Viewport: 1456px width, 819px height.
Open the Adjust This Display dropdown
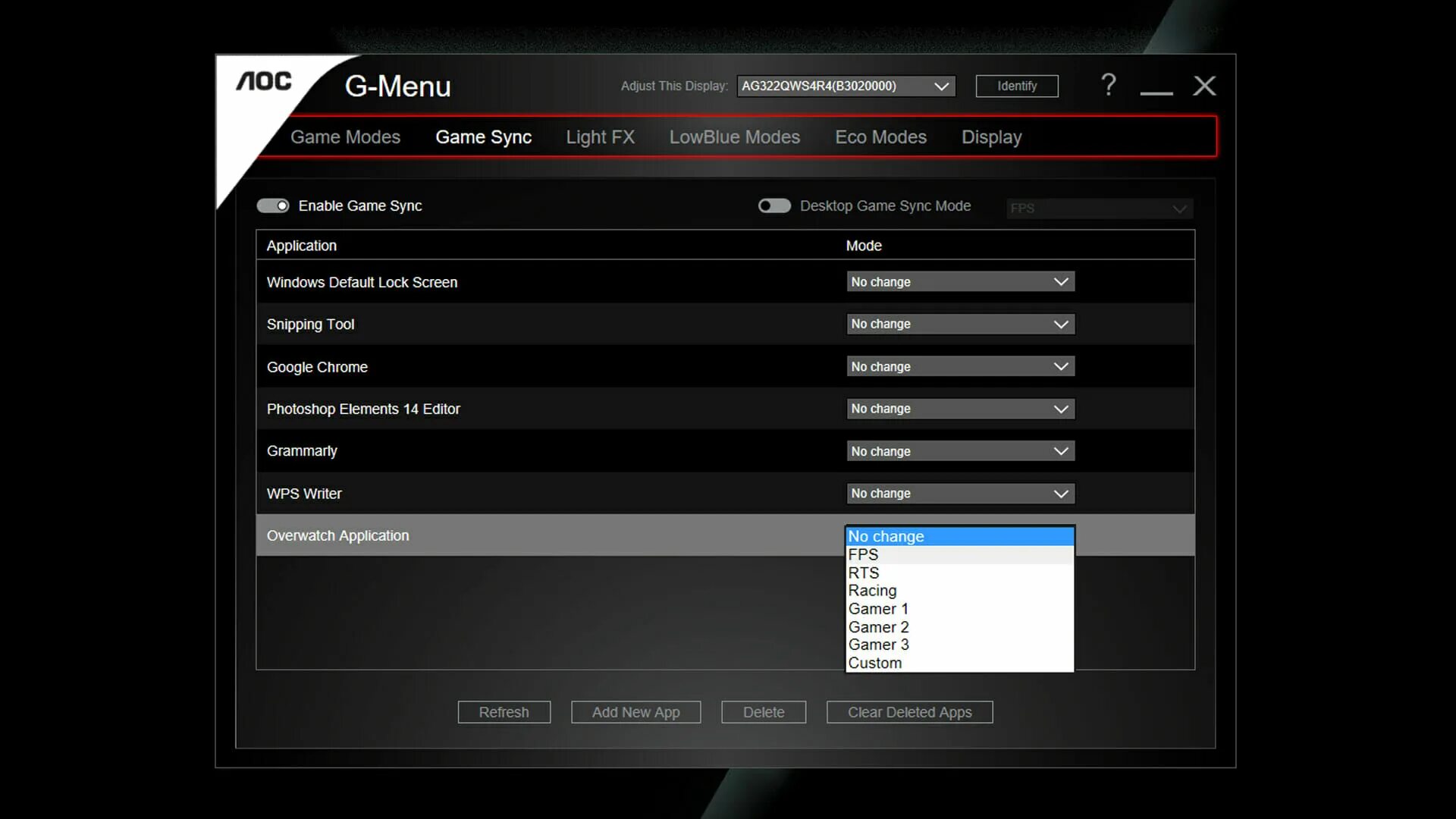846,86
